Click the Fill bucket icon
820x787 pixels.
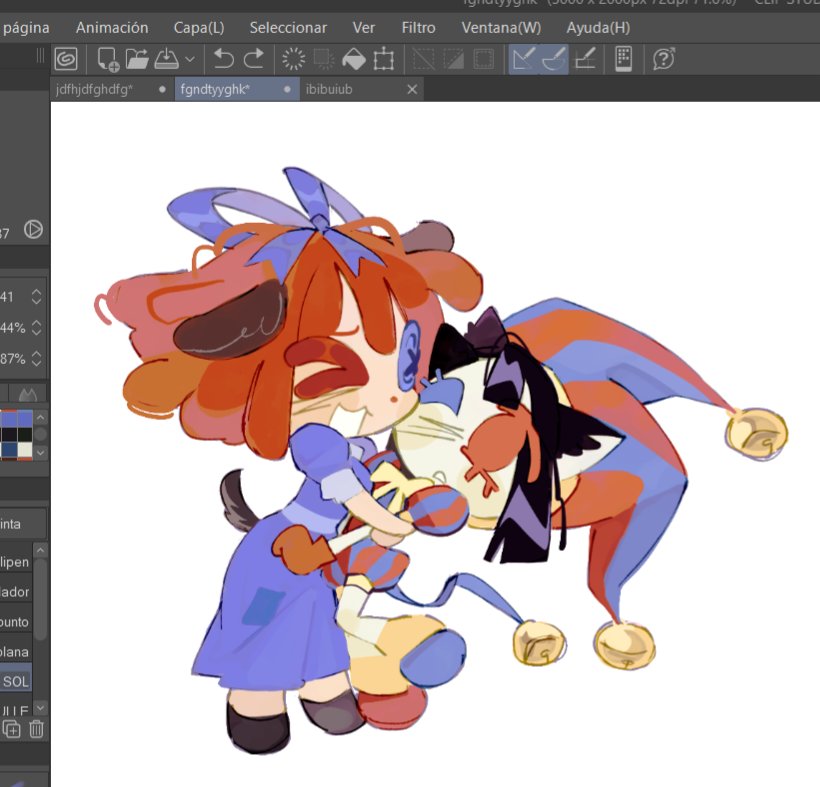tap(354, 59)
